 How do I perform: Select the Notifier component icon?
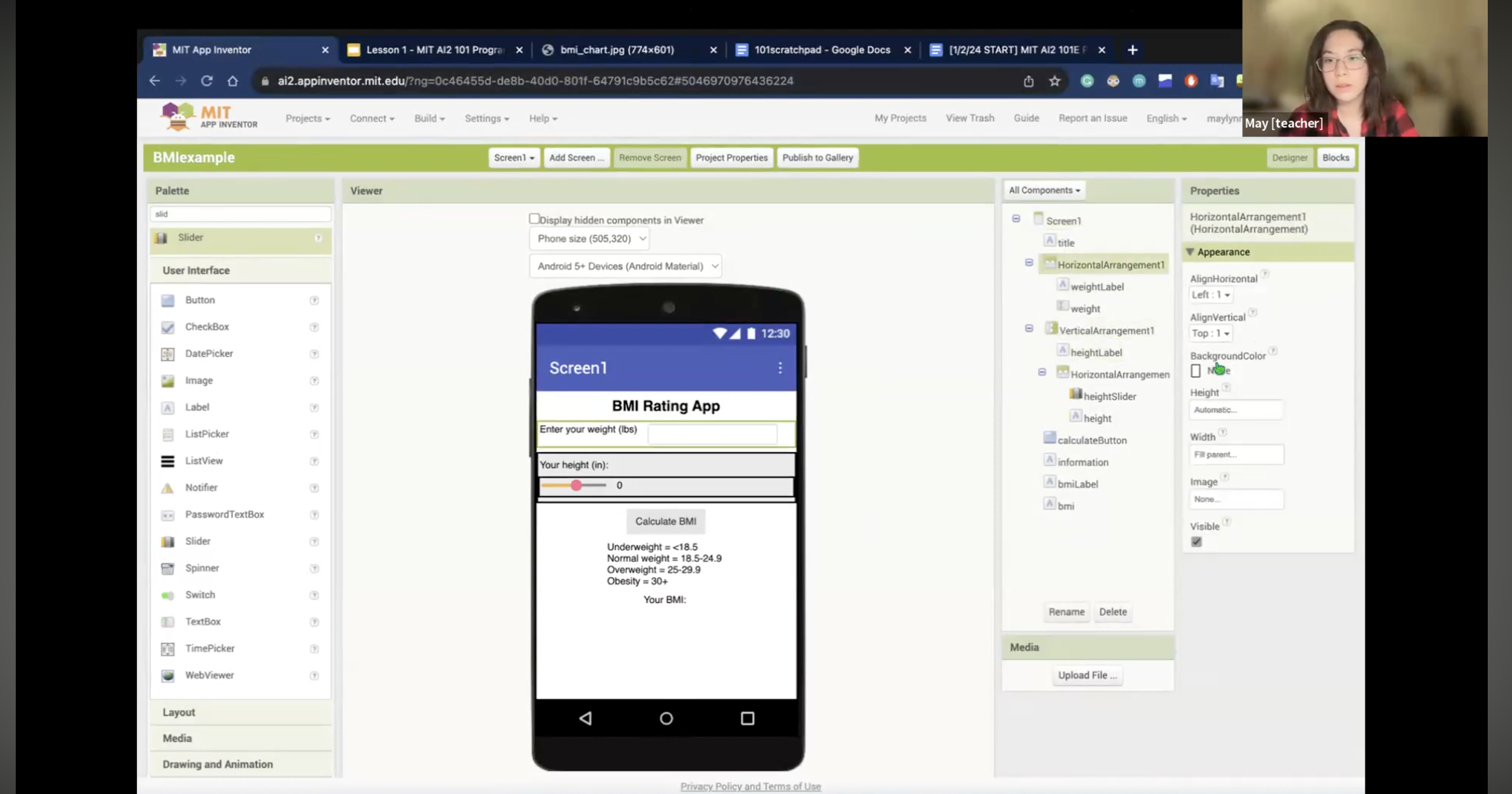(168, 488)
